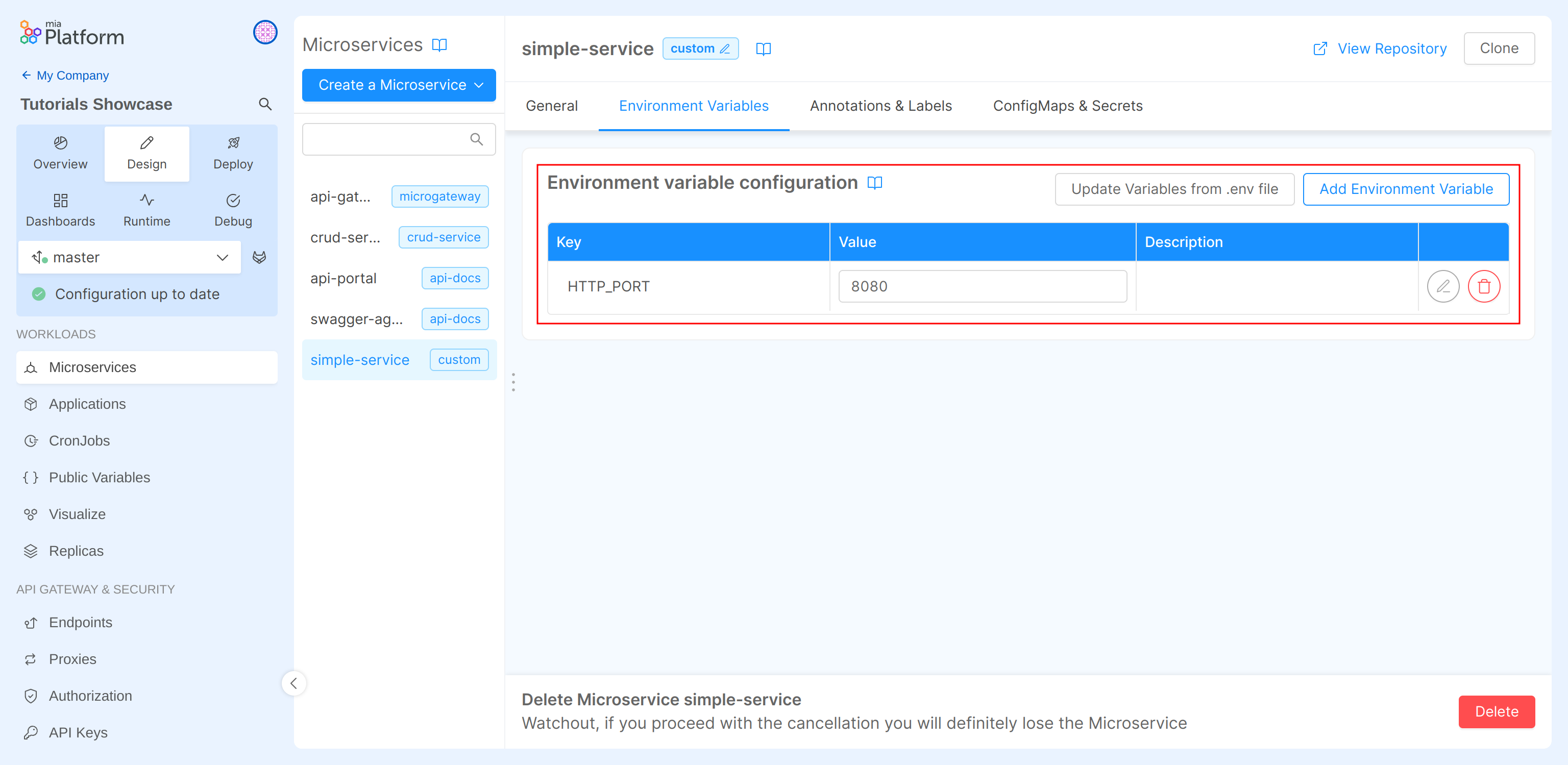Viewport: 1568px width, 765px height.
Task: Select the Runtime section icon
Action: (146, 201)
